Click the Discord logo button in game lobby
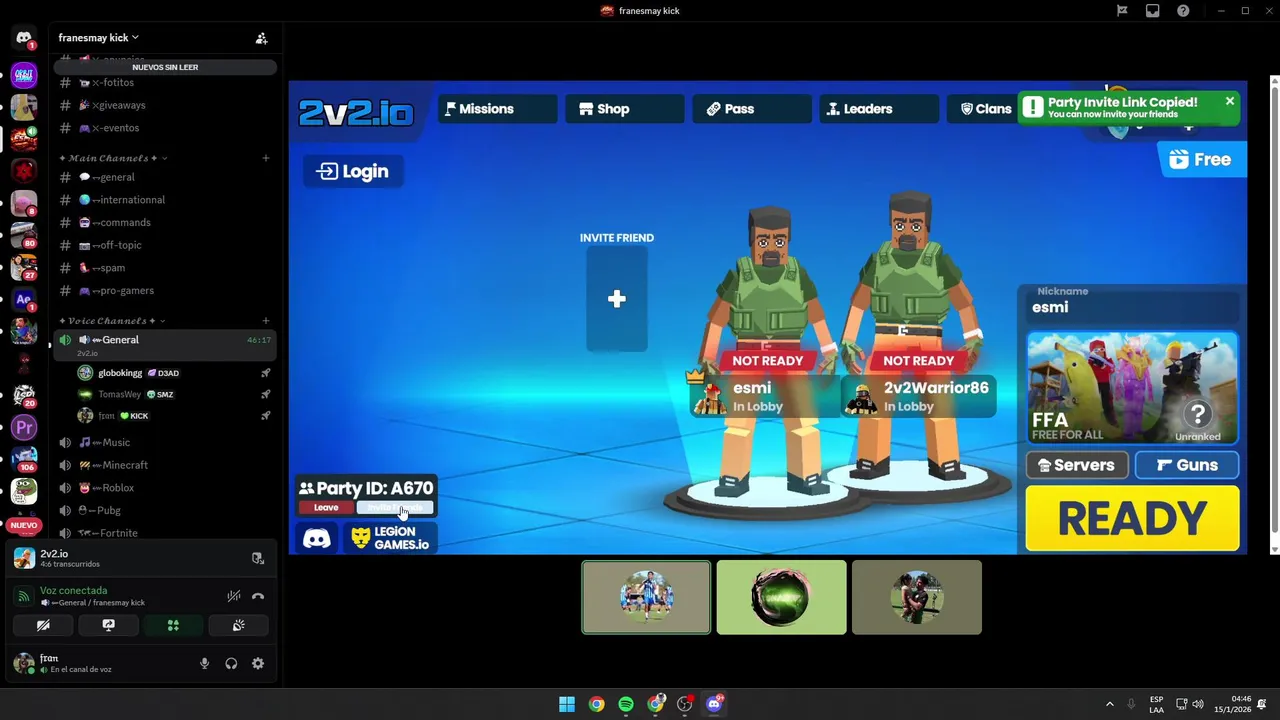Image resolution: width=1280 pixels, height=720 pixels. click(x=317, y=539)
